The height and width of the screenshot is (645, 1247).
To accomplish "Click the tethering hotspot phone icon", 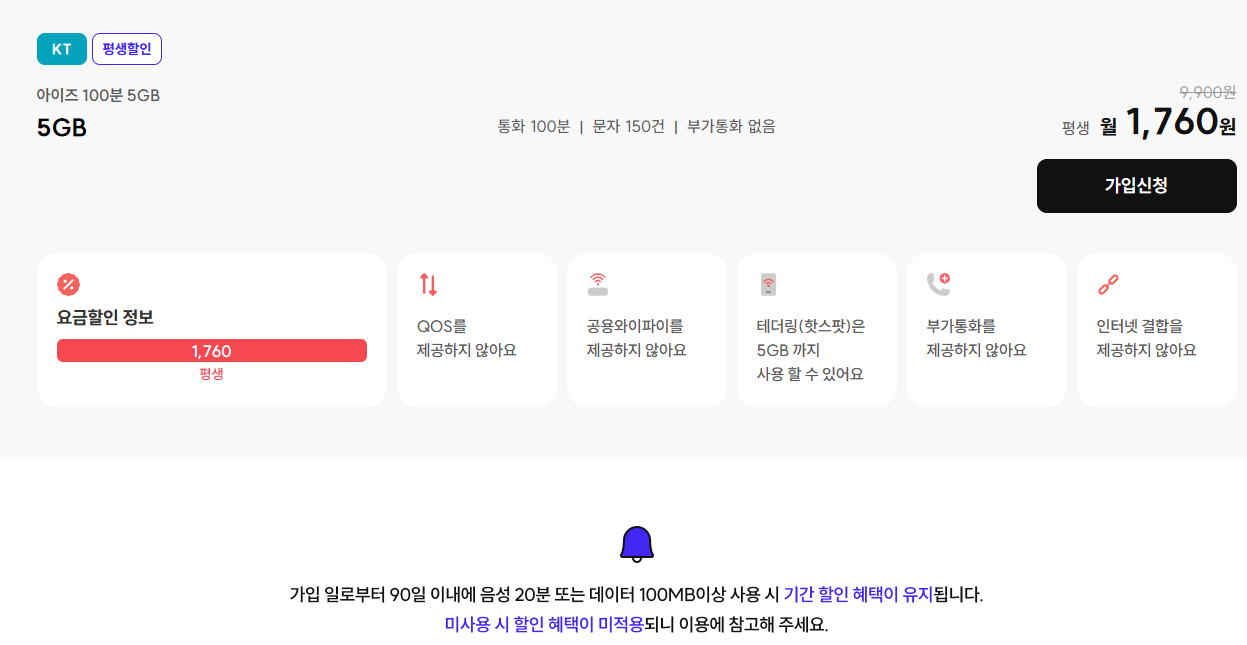I will [x=768, y=285].
